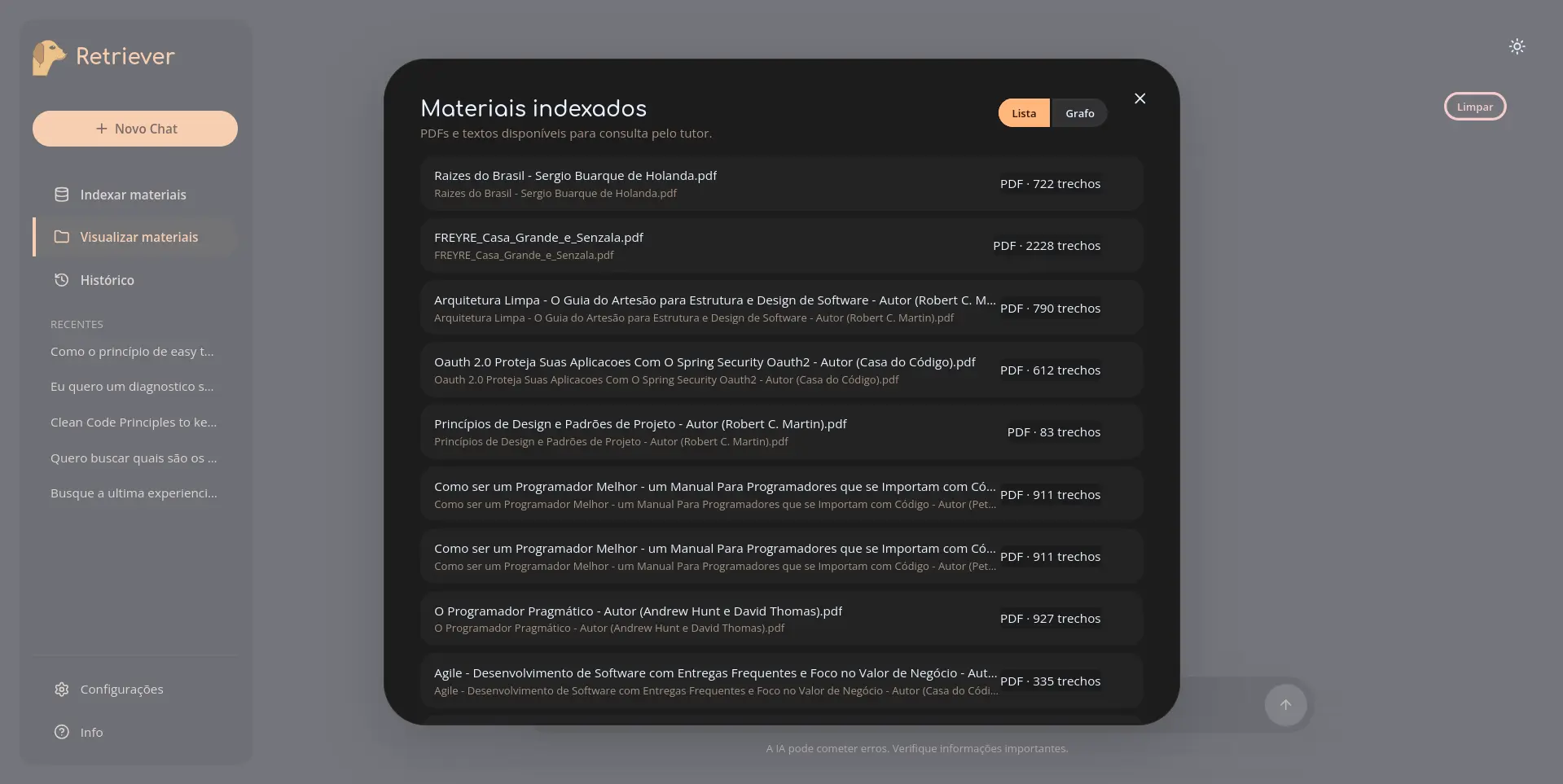Click the send arrow button
Screen dimensions: 1563x784
point(1285,705)
